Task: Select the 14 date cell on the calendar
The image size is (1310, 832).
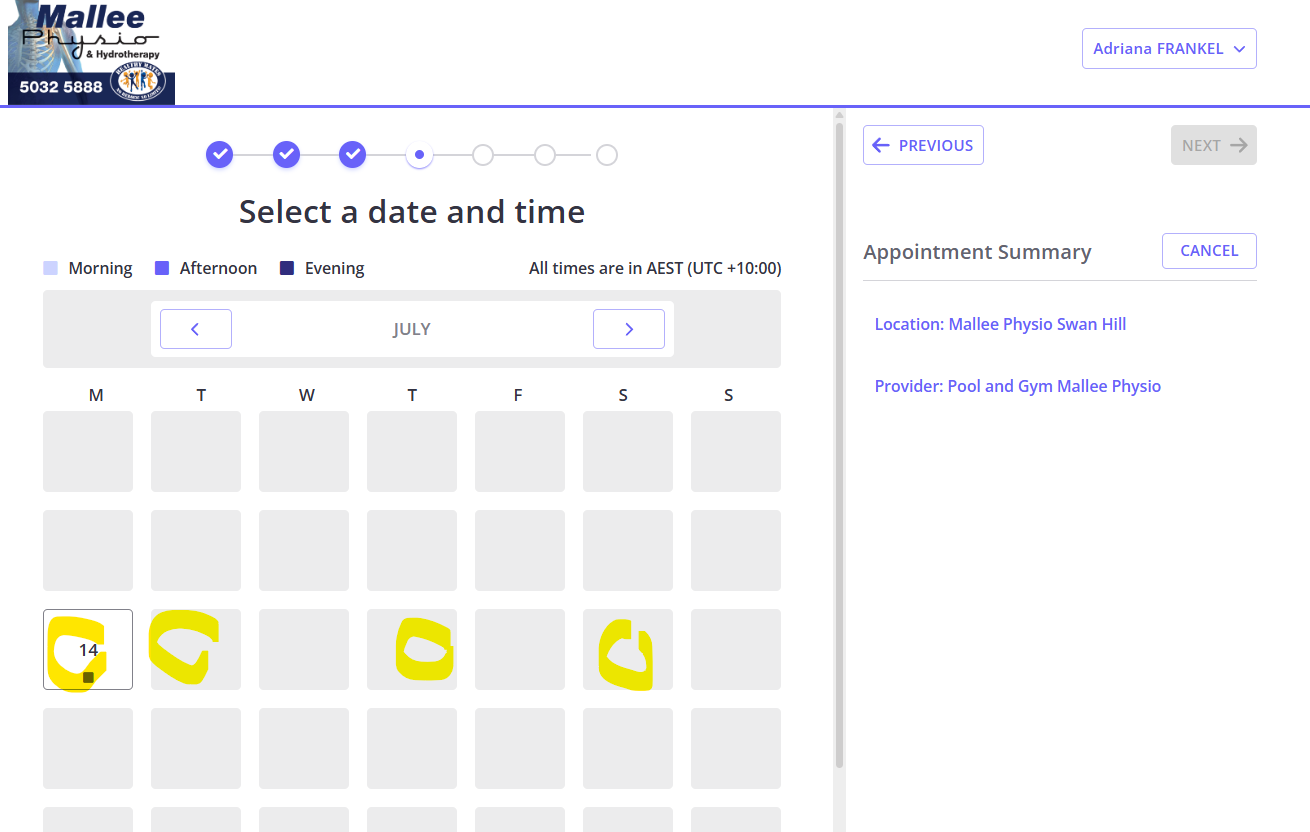Action: [88, 649]
